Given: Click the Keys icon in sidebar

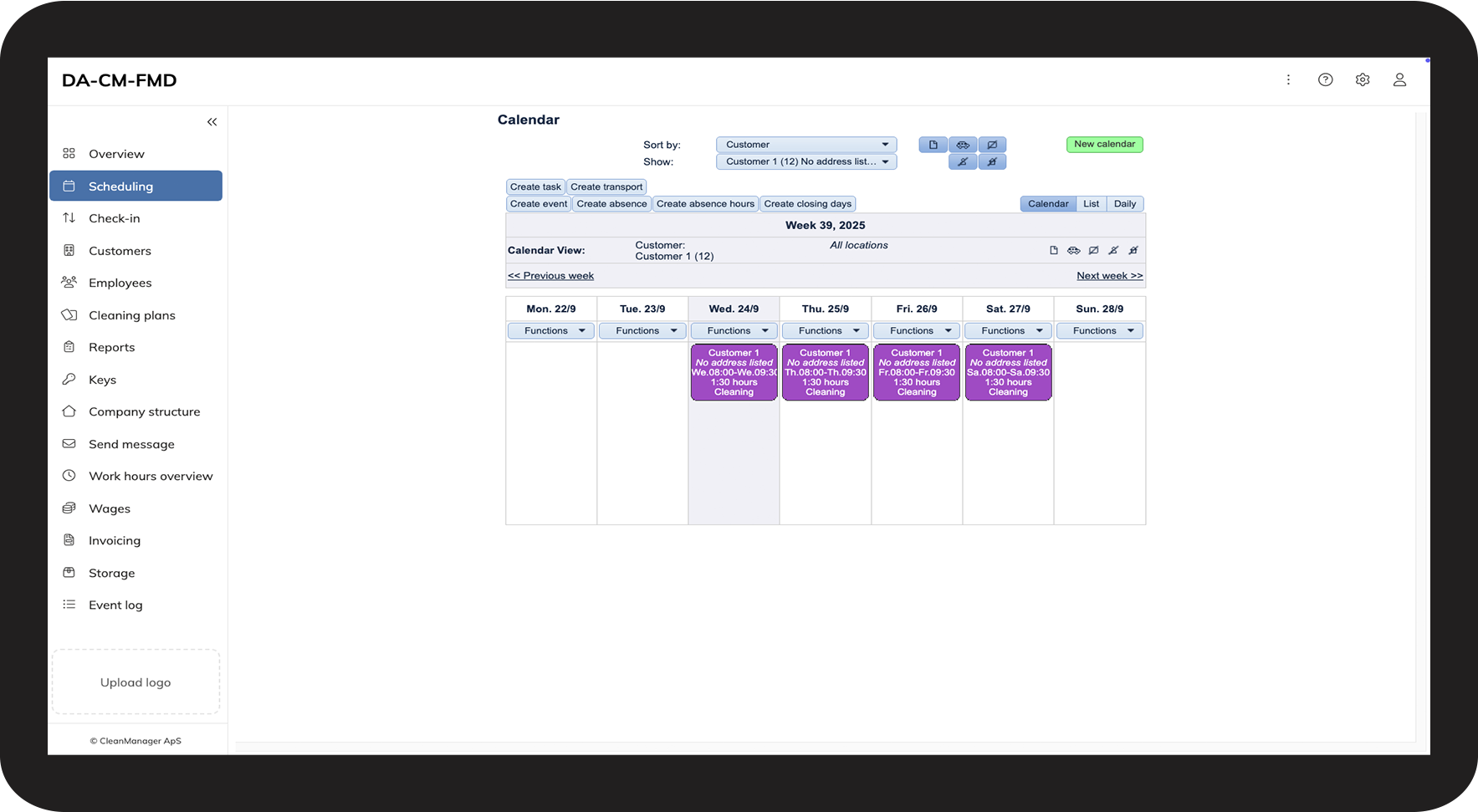Looking at the screenshot, I should (69, 379).
